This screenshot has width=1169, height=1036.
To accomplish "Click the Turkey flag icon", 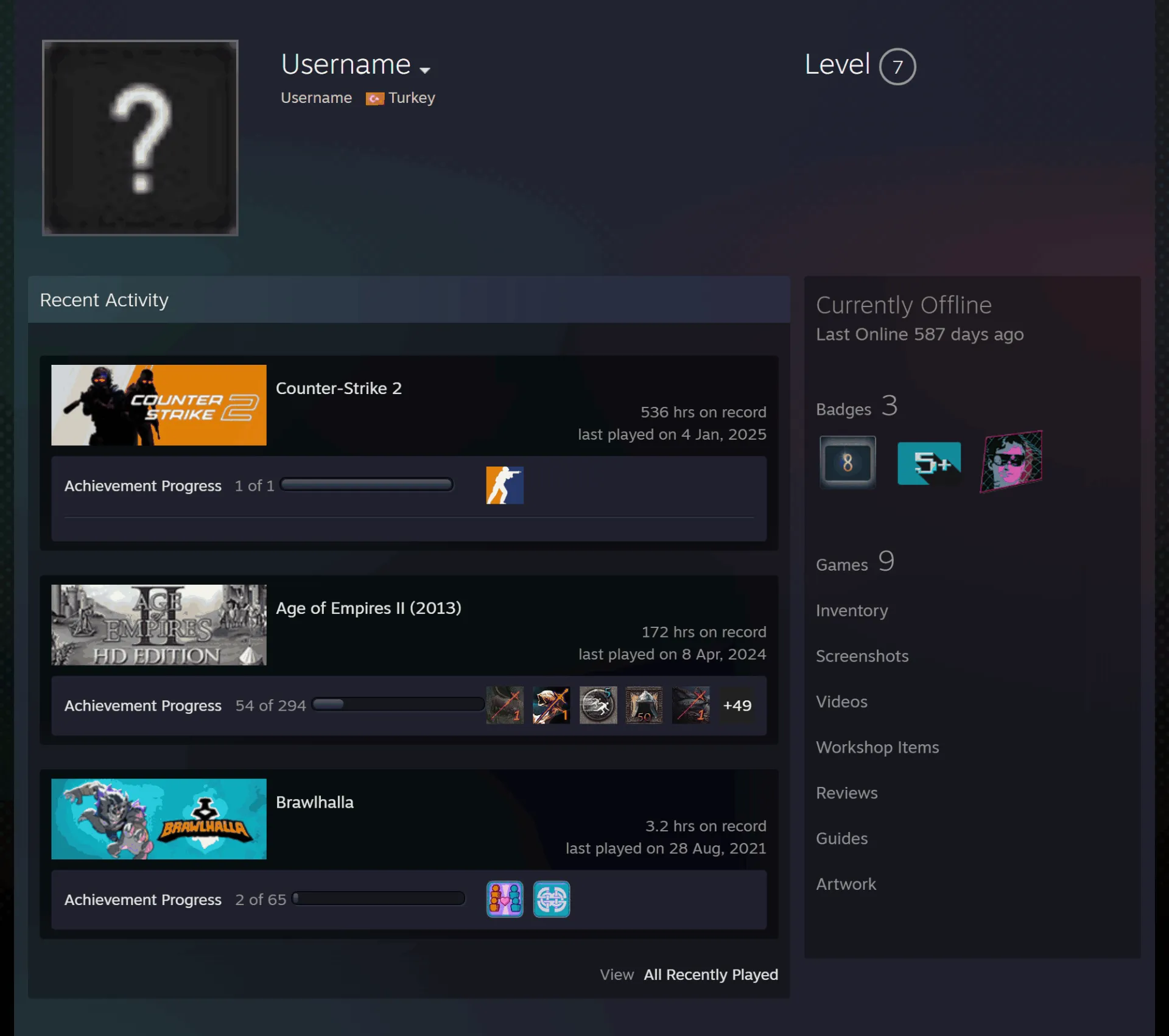I will [x=374, y=99].
